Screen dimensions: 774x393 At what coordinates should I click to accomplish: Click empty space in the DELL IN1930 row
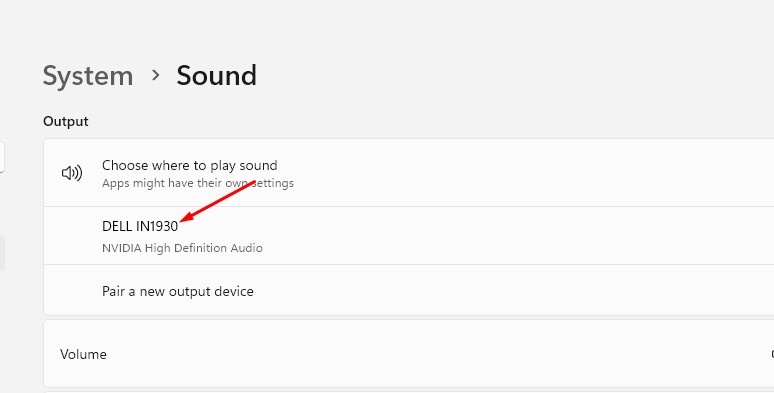point(494,236)
